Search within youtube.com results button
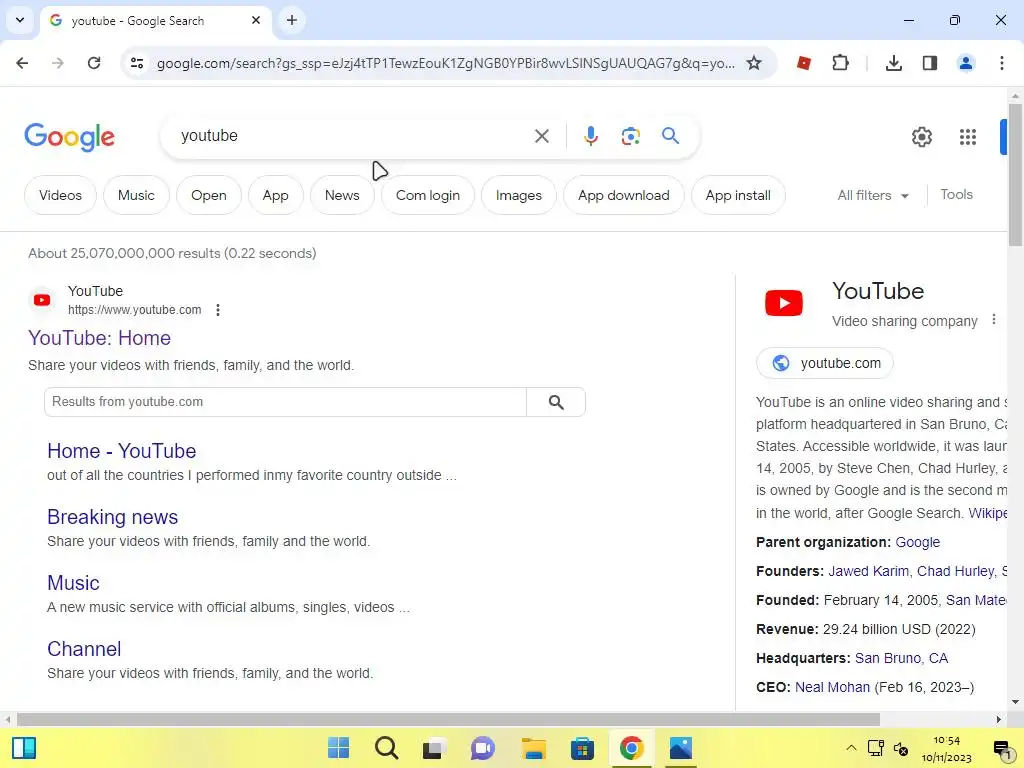This screenshot has width=1024, height=768. [x=556, y=402]
